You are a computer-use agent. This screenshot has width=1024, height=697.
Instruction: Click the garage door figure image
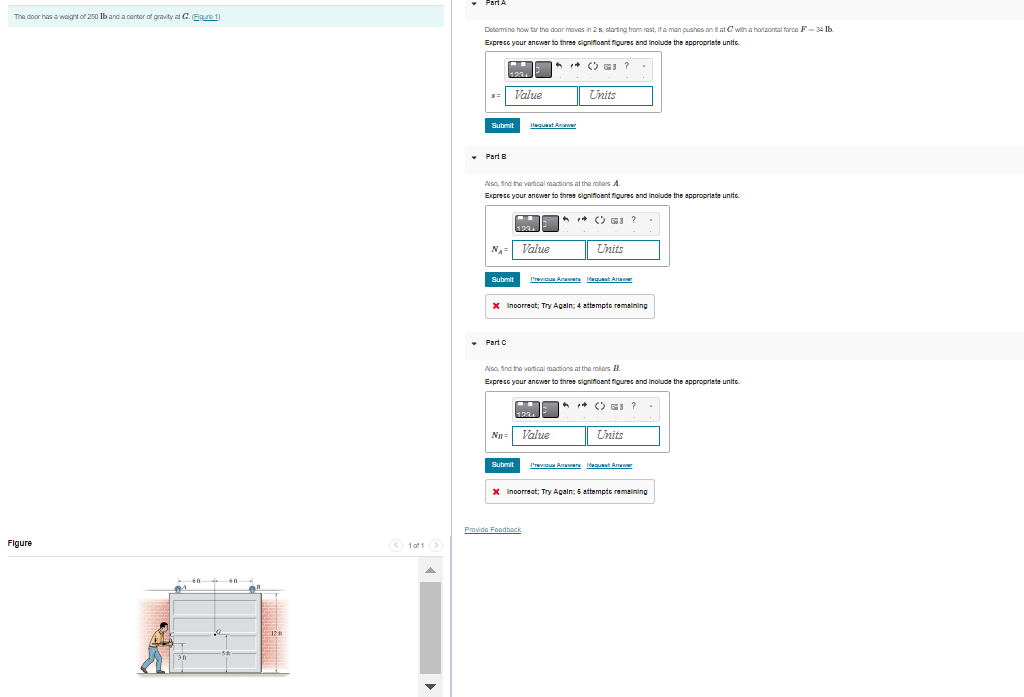(x=214, y=628)
